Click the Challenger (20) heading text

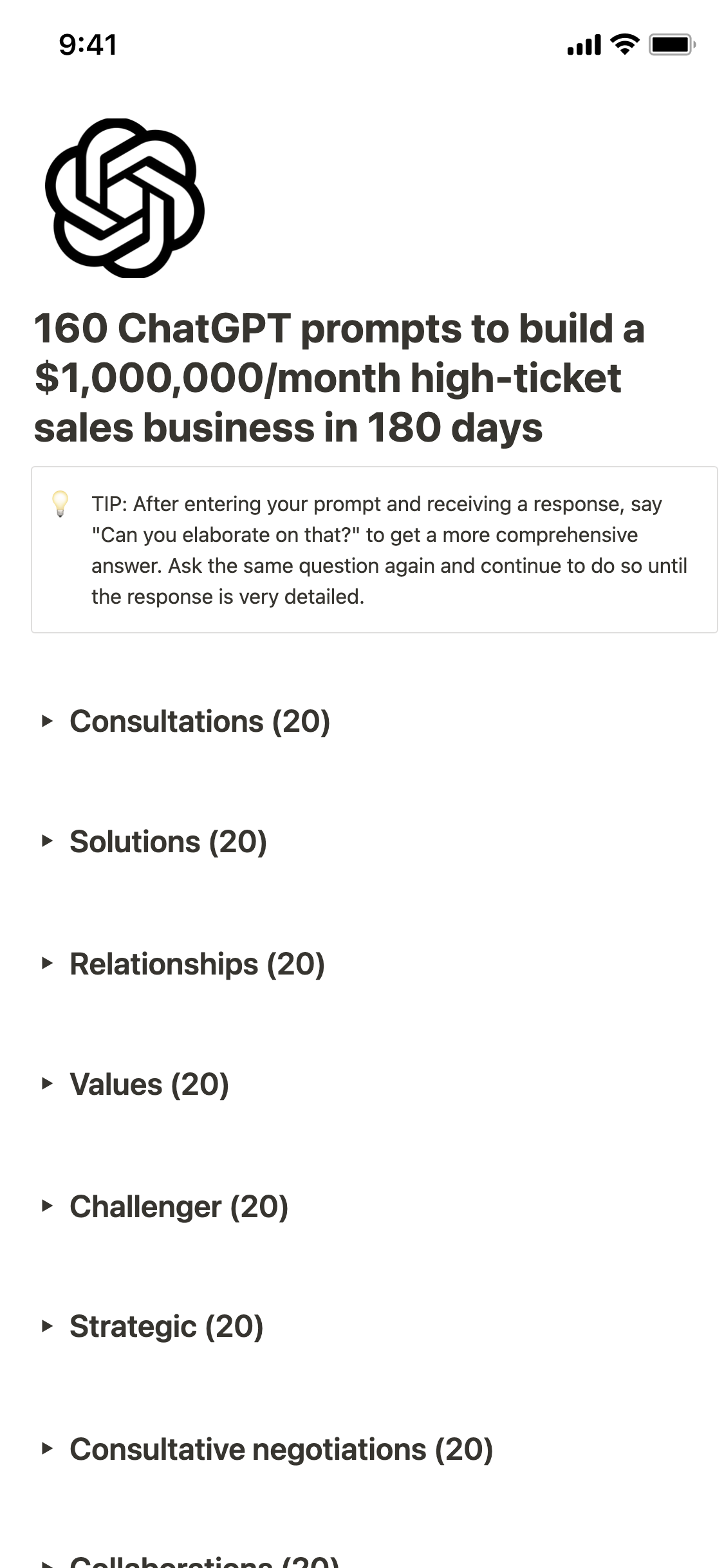(179, 1206)
